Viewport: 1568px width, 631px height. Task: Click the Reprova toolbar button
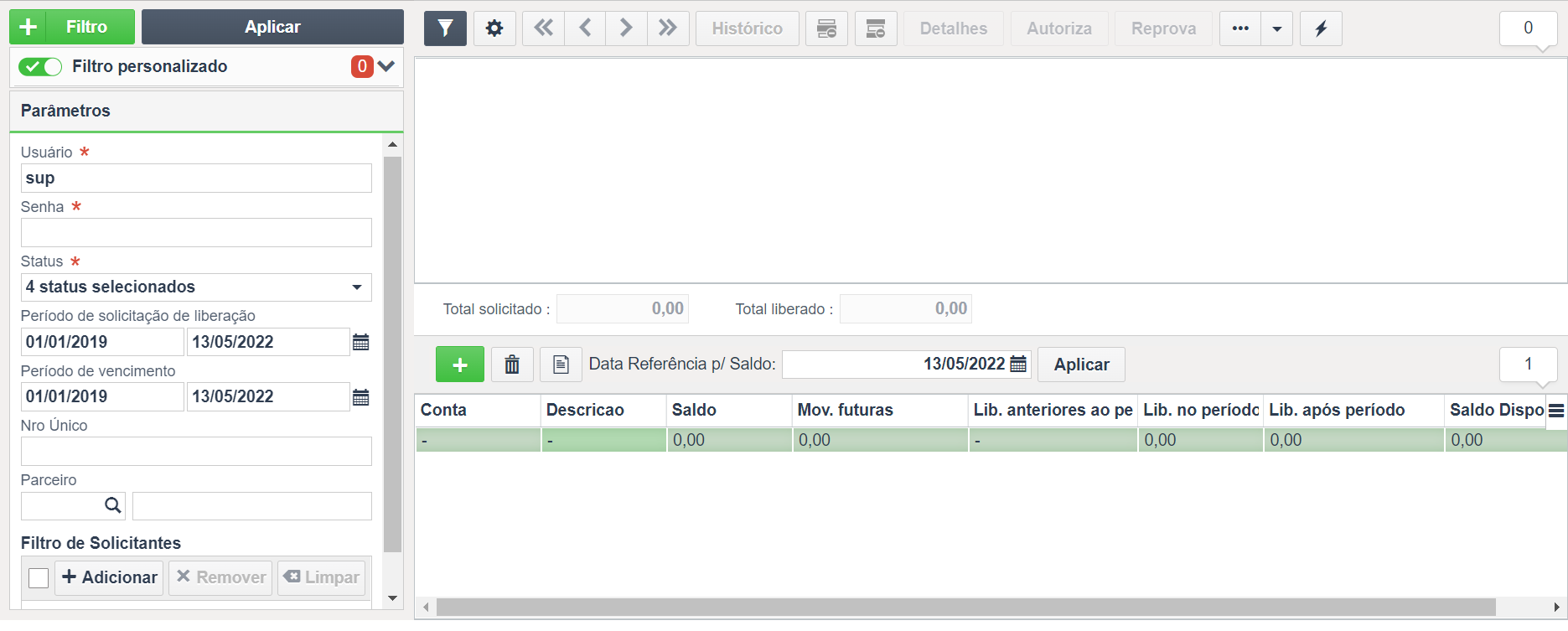point(1164,28)
